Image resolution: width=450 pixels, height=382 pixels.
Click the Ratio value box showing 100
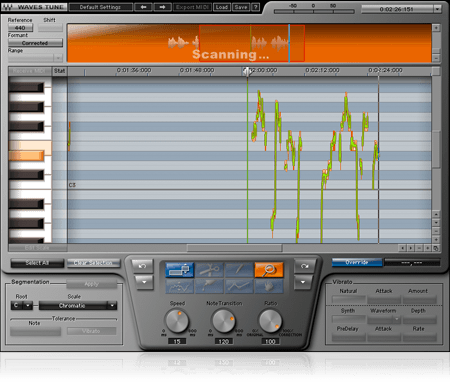point(270,342)
